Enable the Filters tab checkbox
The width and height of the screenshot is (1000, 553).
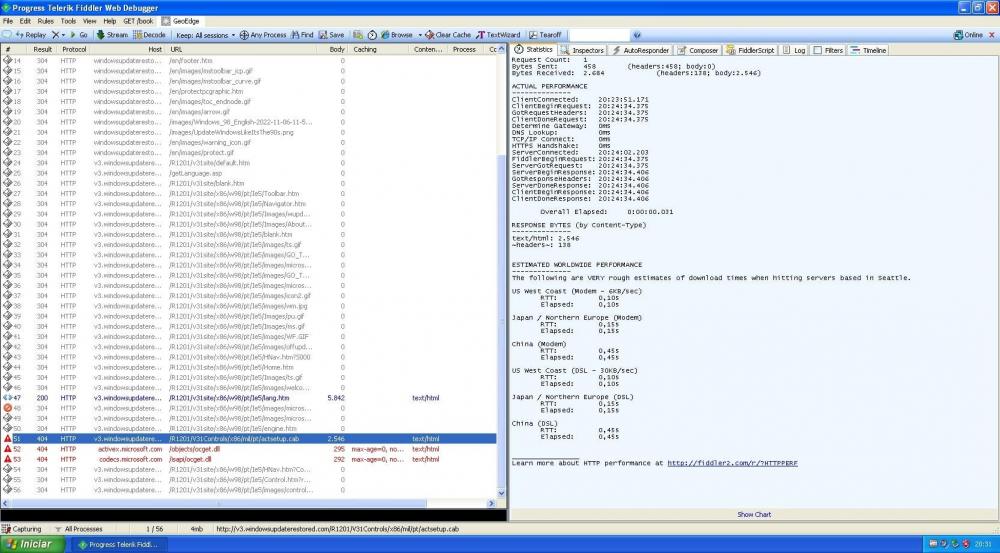[x=817, y=50]
